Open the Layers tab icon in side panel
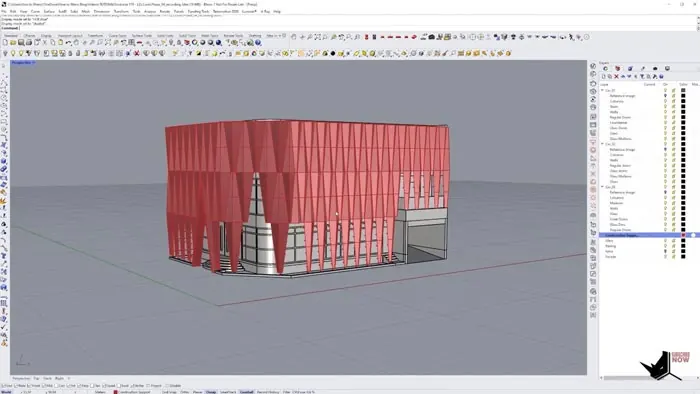Image resolution: width=700 pixels, height=394 pixels. (618, 68)
